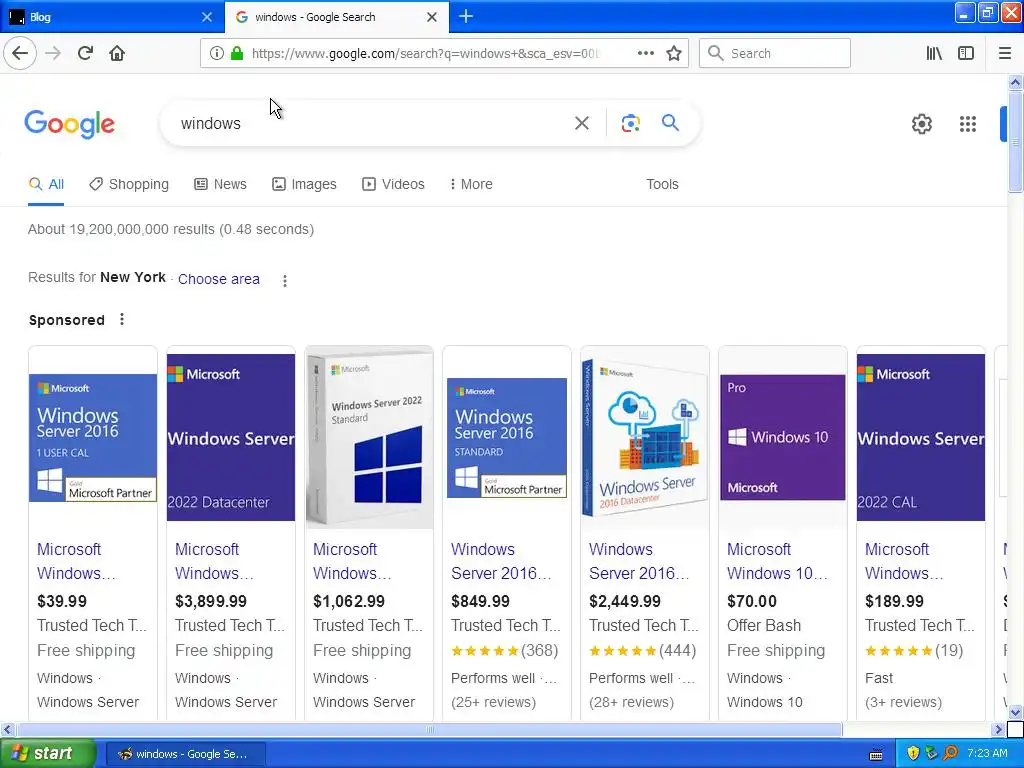Open the page actions three-dot menu
1024x768 pixels.
click(x=645, y=54)
